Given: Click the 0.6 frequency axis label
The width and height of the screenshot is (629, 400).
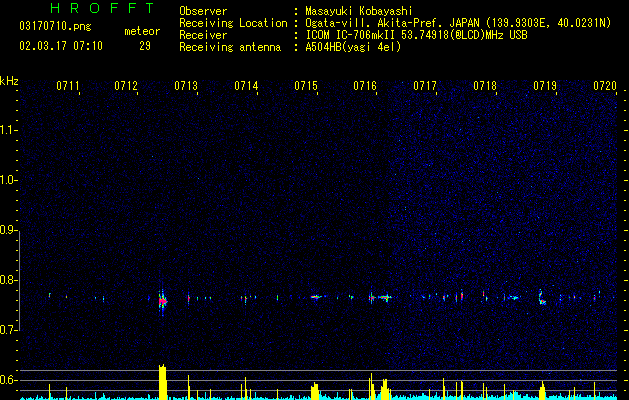Looking at the screenshot, I should (9, 380).
